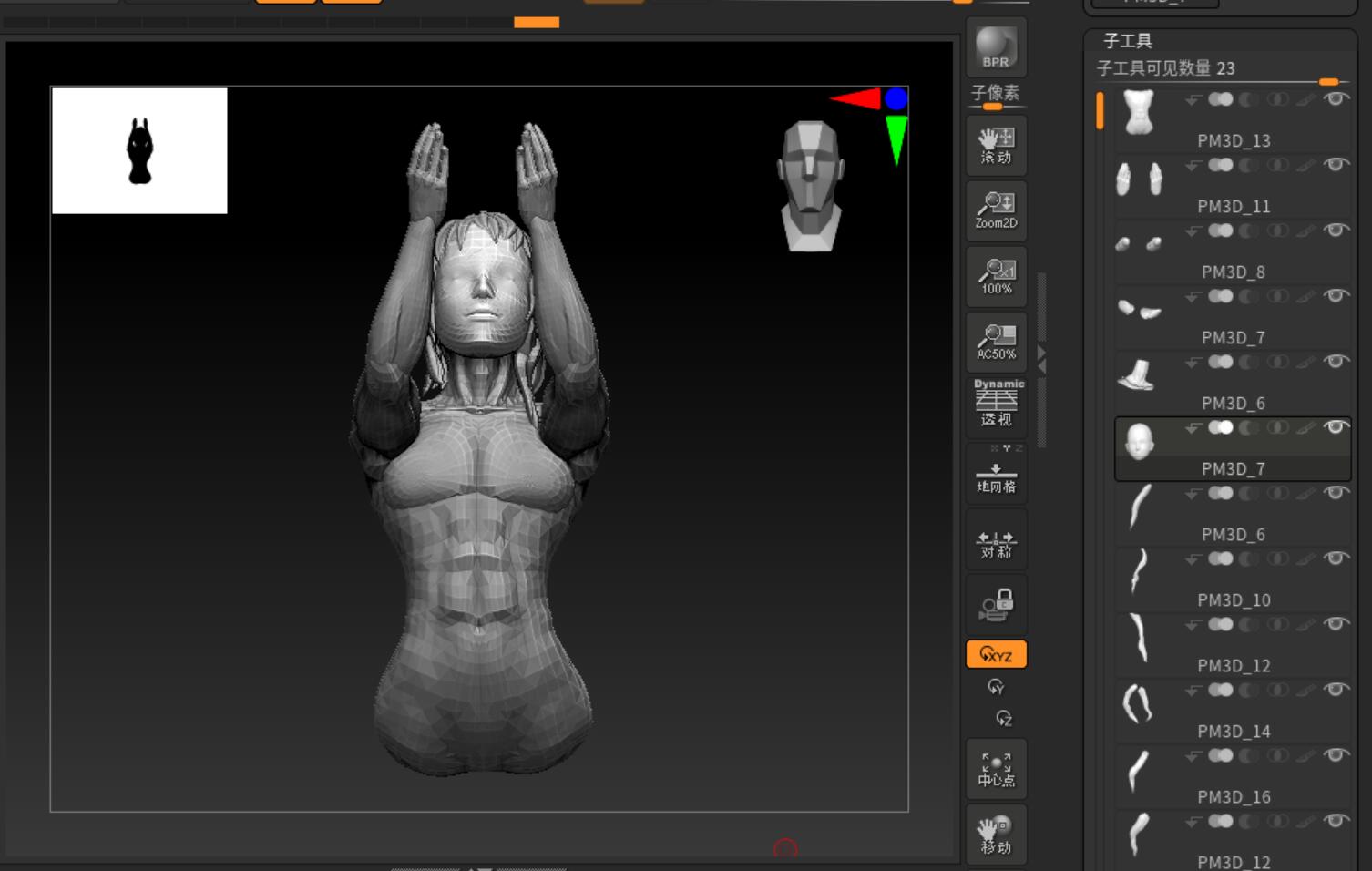
Task: Set PM3D_8 to boolean subtraction mode
Action: point(1249,231)
